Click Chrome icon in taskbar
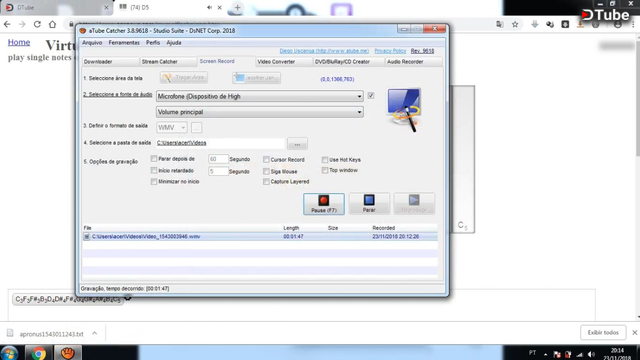The width and height of the screenshot is (640, 360). (38, 353)
